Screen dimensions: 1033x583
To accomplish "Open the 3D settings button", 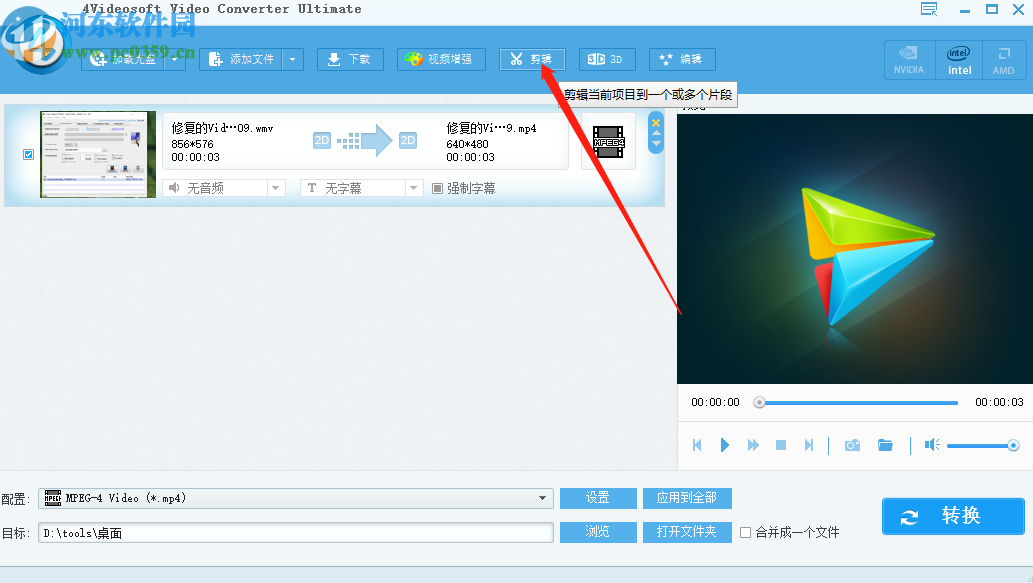I will (x=607, y=59).
